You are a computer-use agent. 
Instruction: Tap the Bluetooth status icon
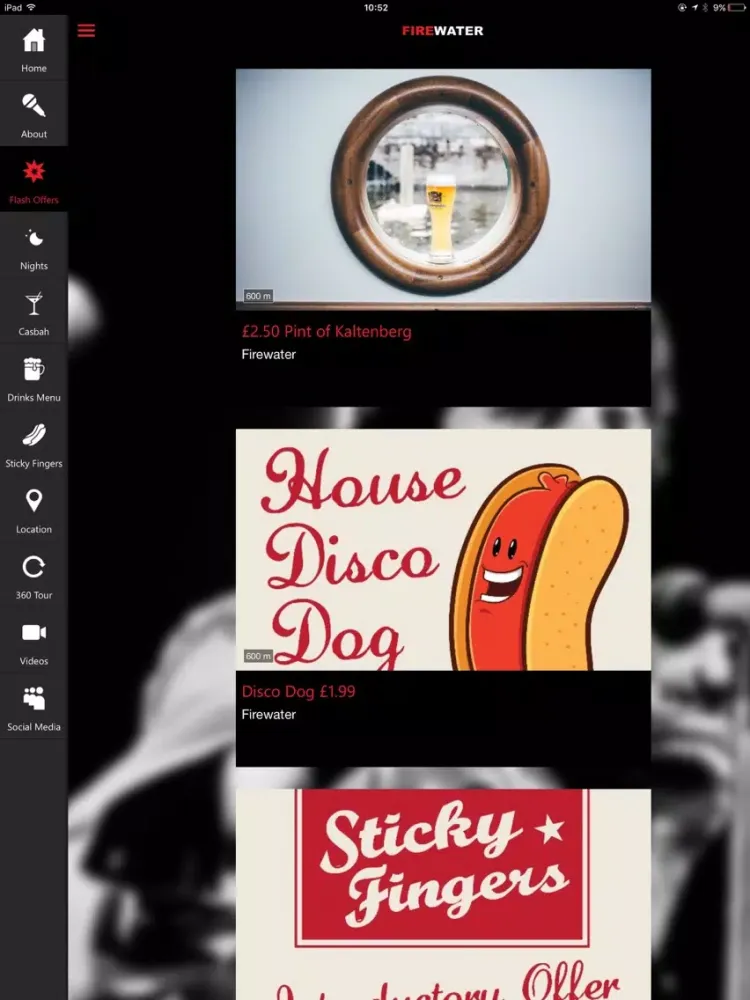pos(705,8)
